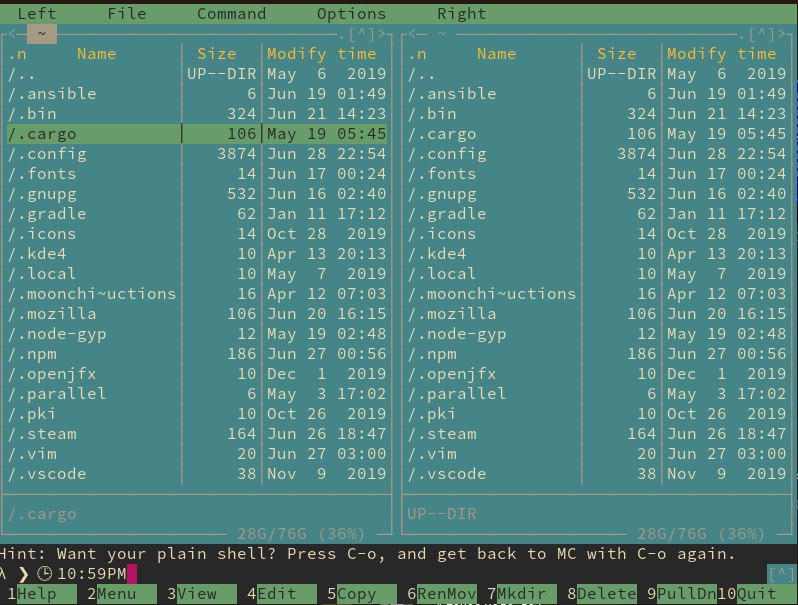Screen dimensions: 798x605
Task: Click the 2 Menu function key button
Action: pyautogui.click(x=122, y=594)
